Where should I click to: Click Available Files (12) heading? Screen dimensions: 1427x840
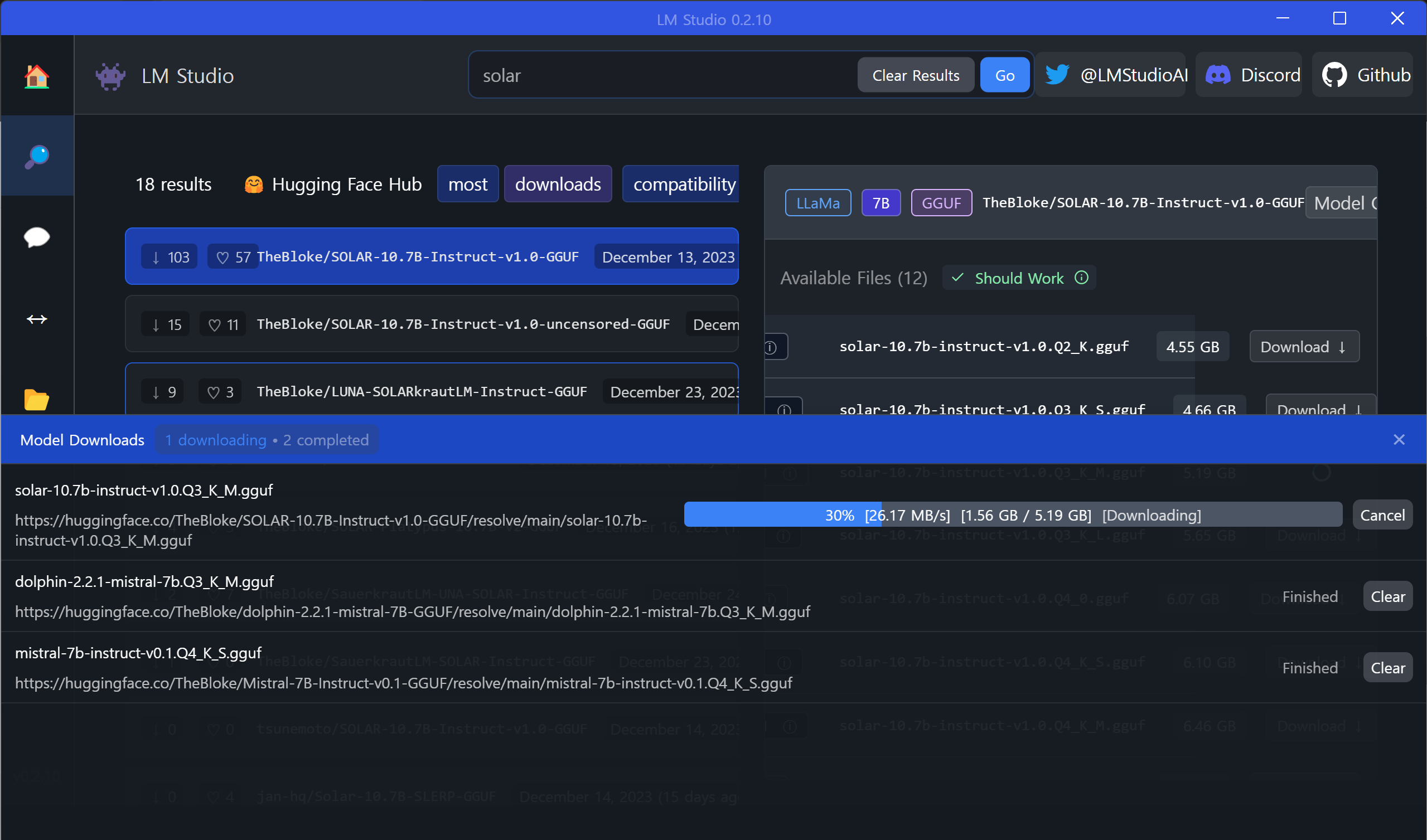[x=853, y=278]
